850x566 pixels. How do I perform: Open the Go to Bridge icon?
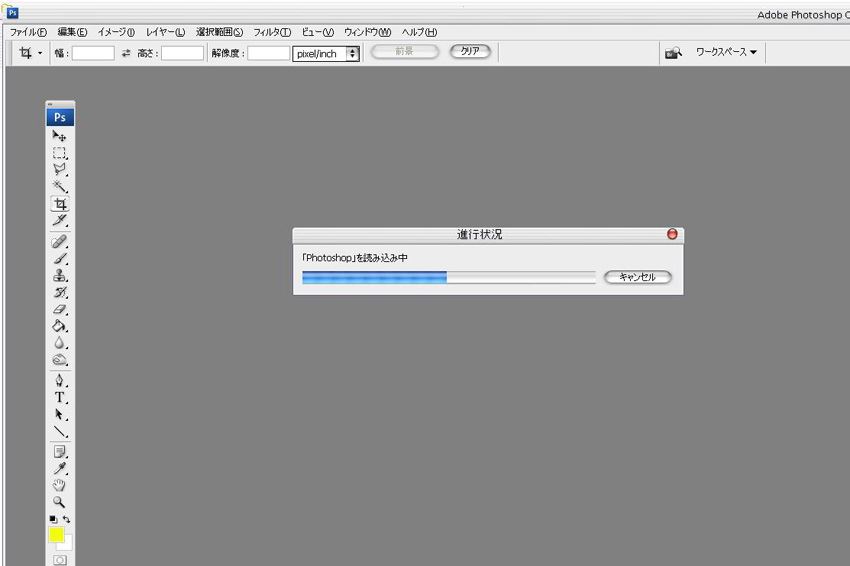pyautogui.click(x=673, y=53)
